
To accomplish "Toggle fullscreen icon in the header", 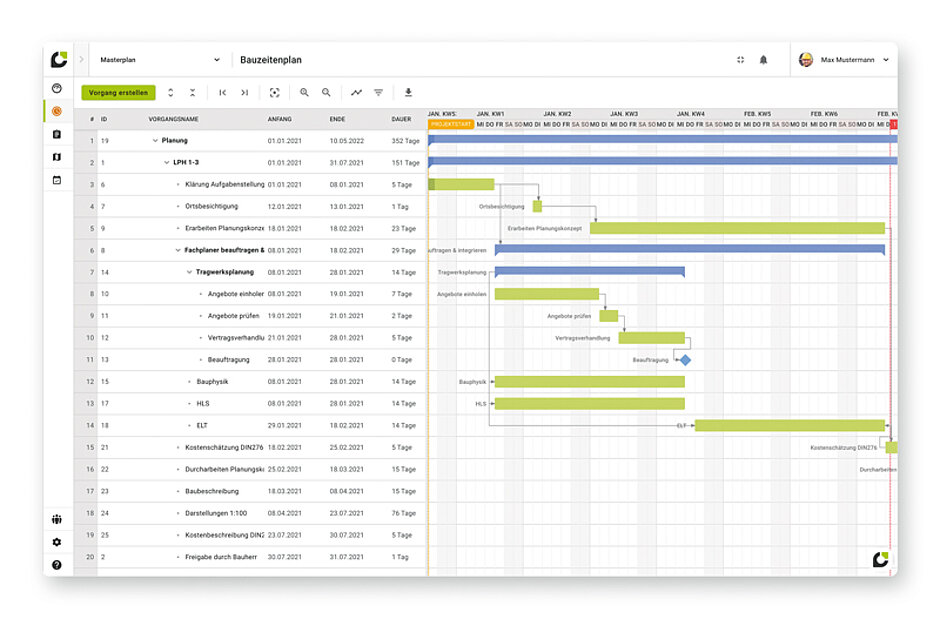I will click(x=740, y=60).
